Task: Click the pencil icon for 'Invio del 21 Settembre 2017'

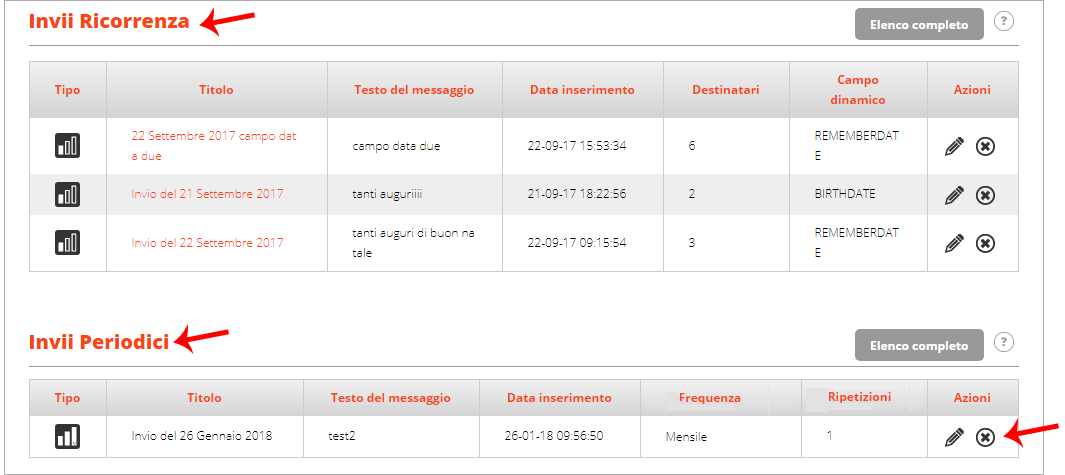Action: coord(954,196)
